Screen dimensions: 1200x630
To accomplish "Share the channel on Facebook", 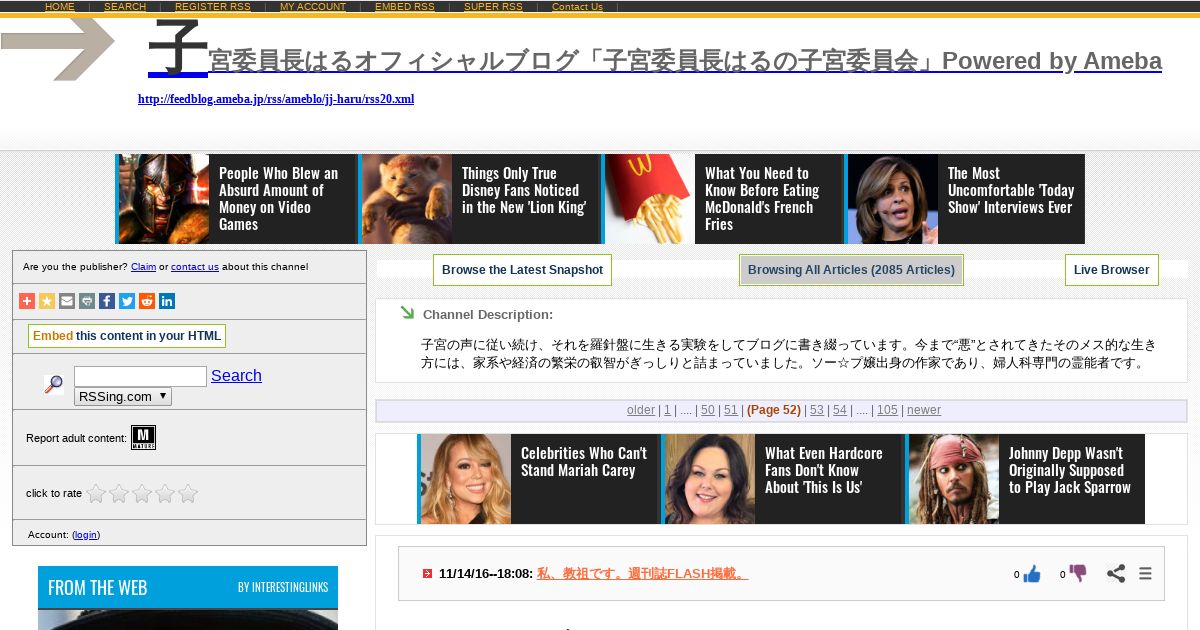I will pyautogui.click(x=107, y=301).
